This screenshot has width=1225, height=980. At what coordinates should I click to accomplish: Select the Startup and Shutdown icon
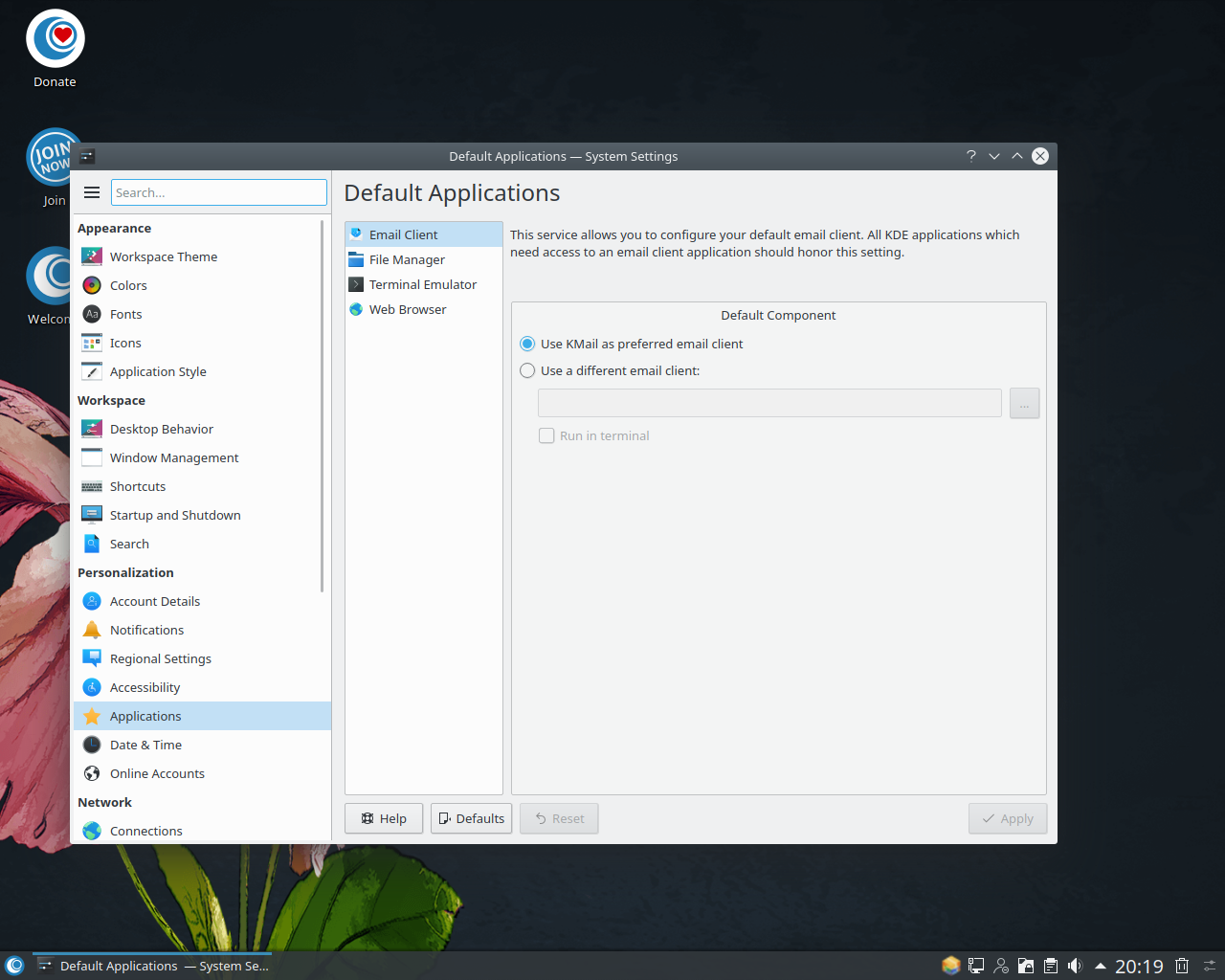[92, 515]
